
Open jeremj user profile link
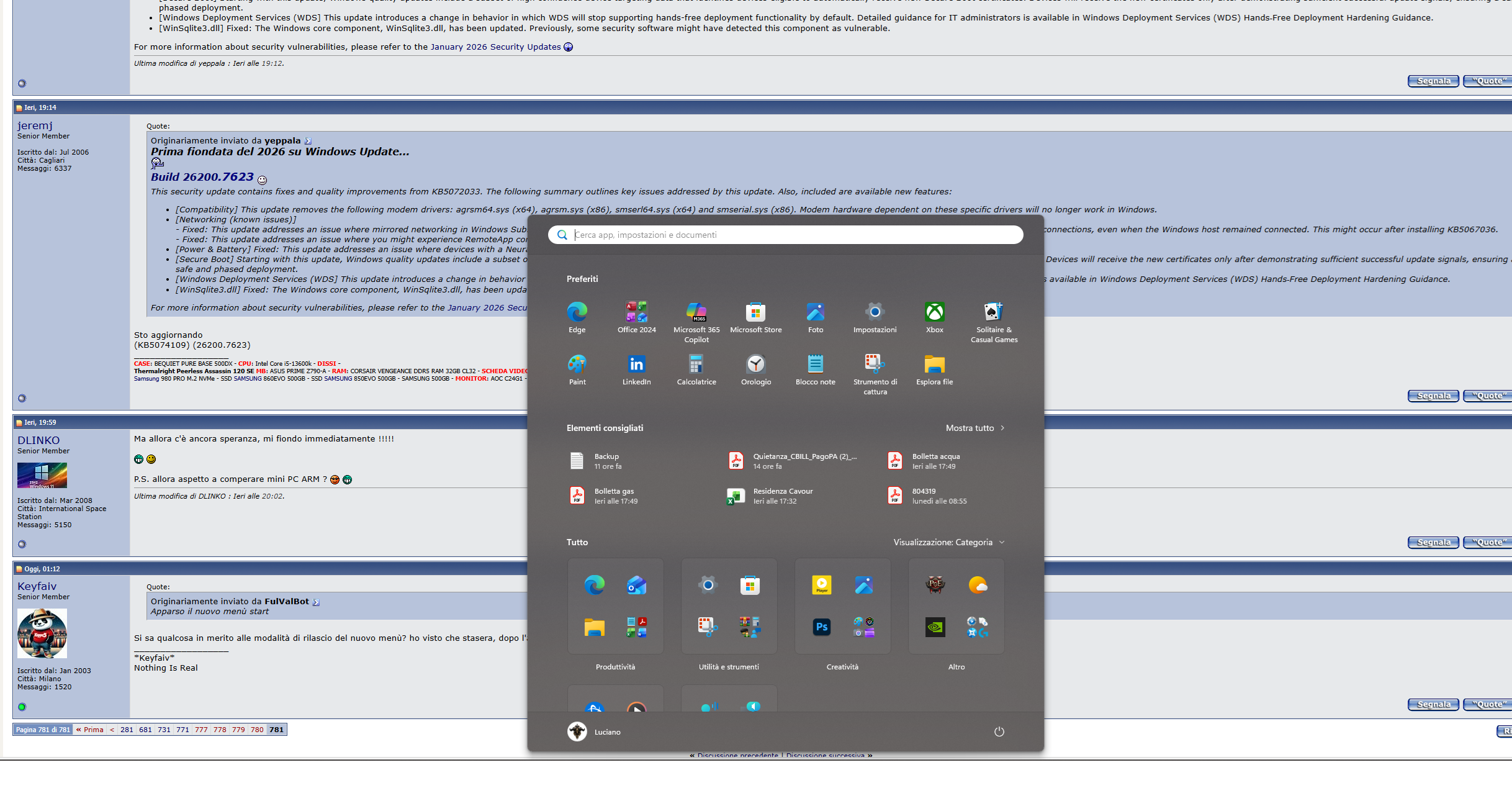pyautogui.click(x=35, y=125)
